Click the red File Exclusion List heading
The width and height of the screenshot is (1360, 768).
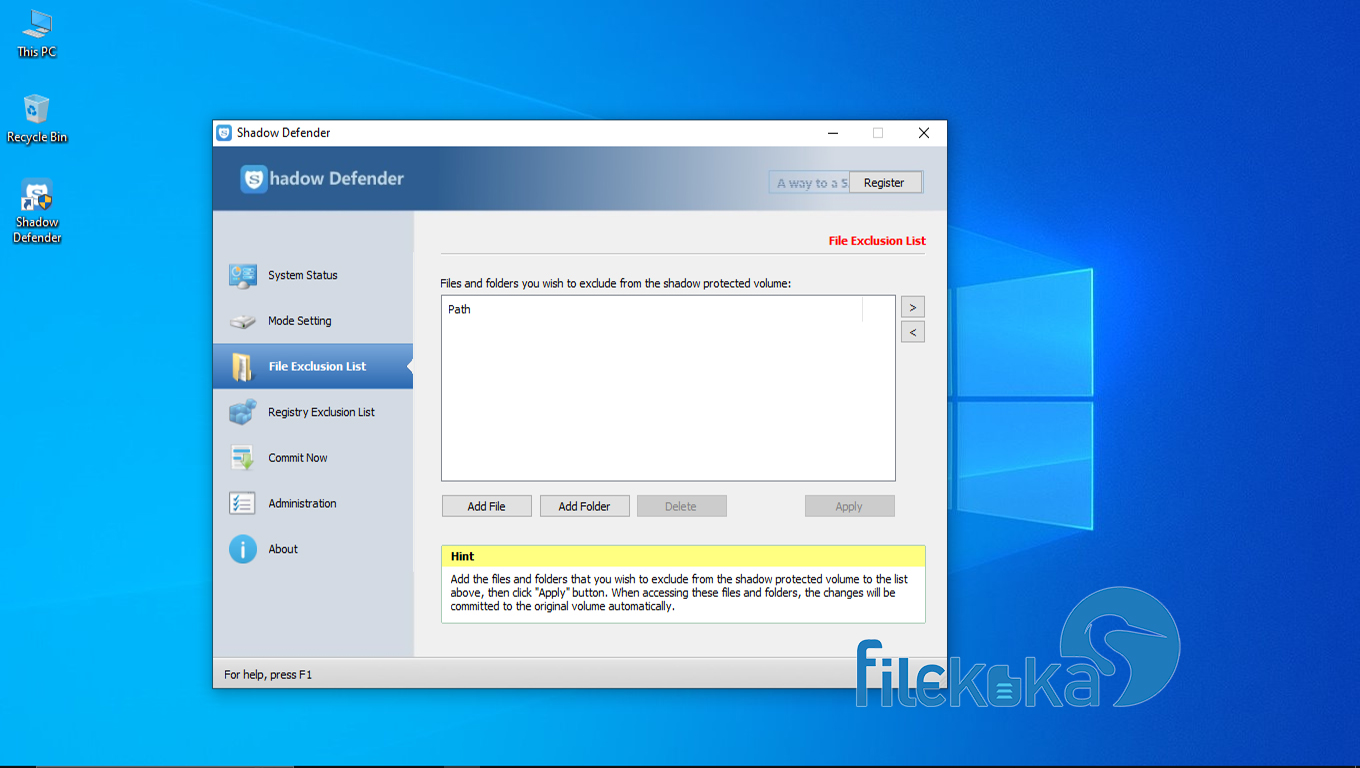click(877, 241)
